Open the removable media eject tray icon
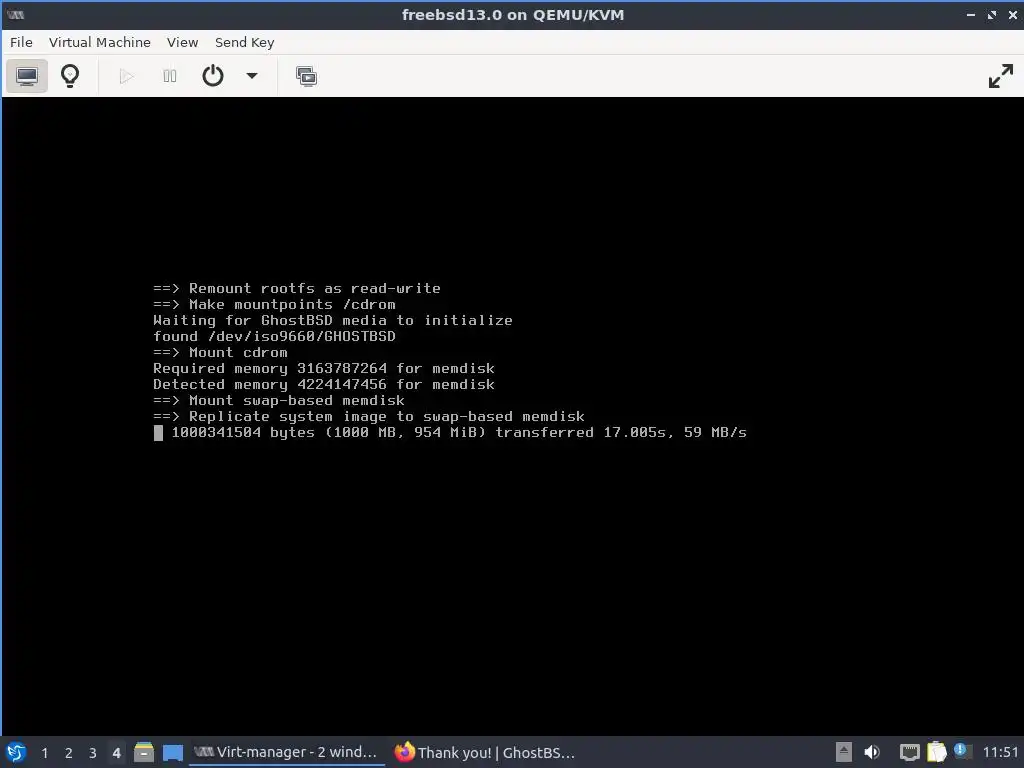Viewport: 1024px width, 768px height. point(844,752)
